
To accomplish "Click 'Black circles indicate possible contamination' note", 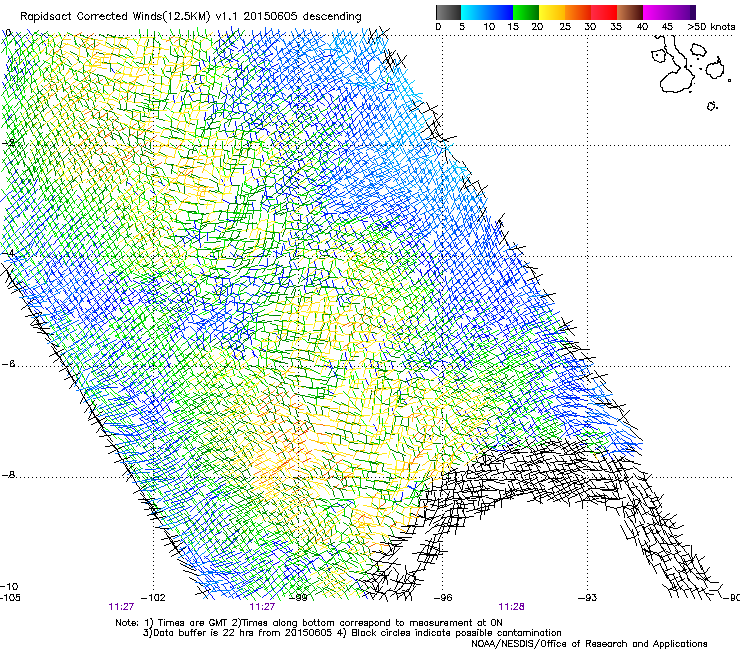I will [x=456, y=633].
